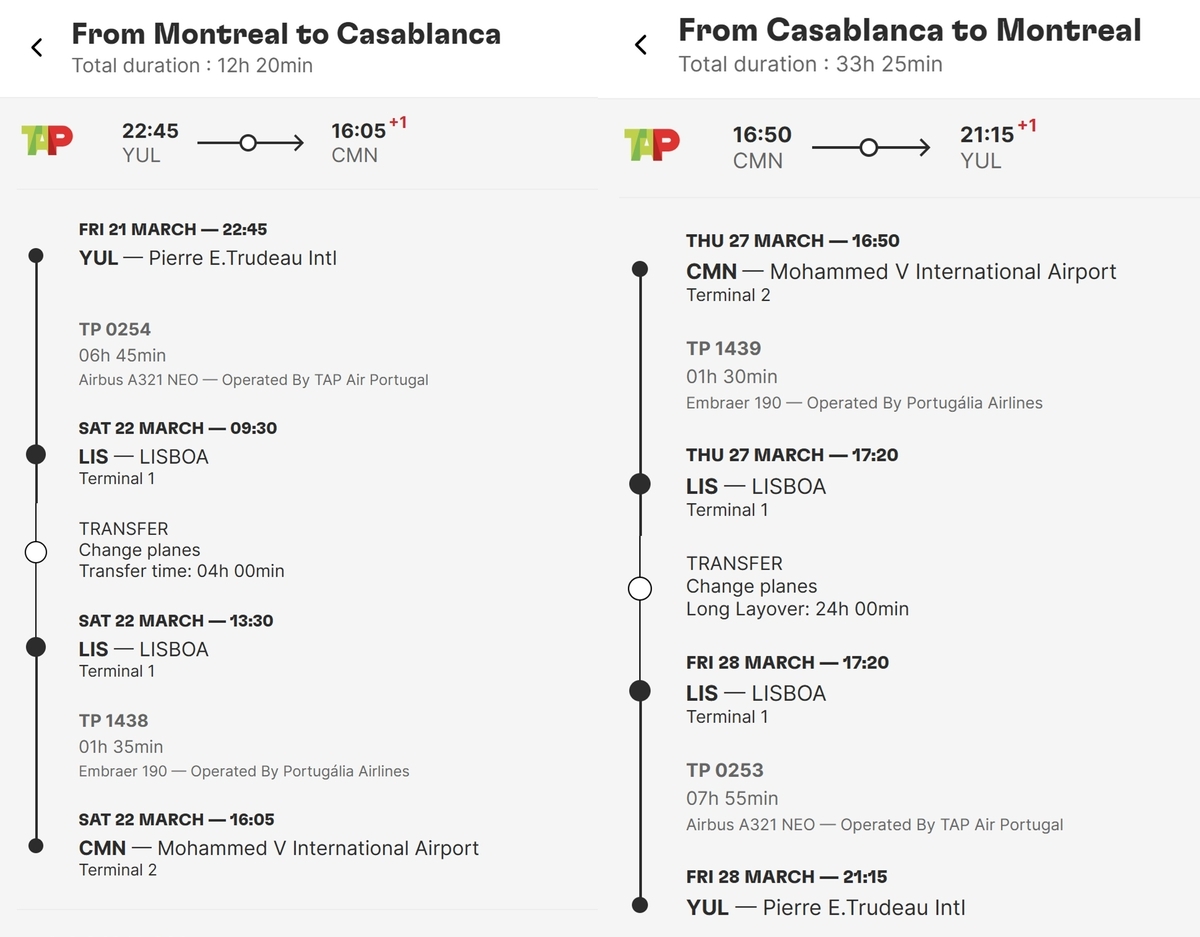Screen dimensions: 1200x937
Task: Click the return CMN to YUL stop indicator
Action: tap(869, 148)
